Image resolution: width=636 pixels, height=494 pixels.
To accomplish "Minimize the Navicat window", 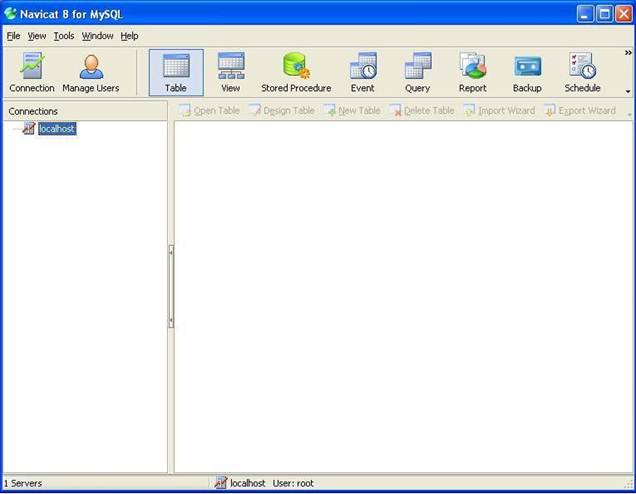I will coord(585,14).
